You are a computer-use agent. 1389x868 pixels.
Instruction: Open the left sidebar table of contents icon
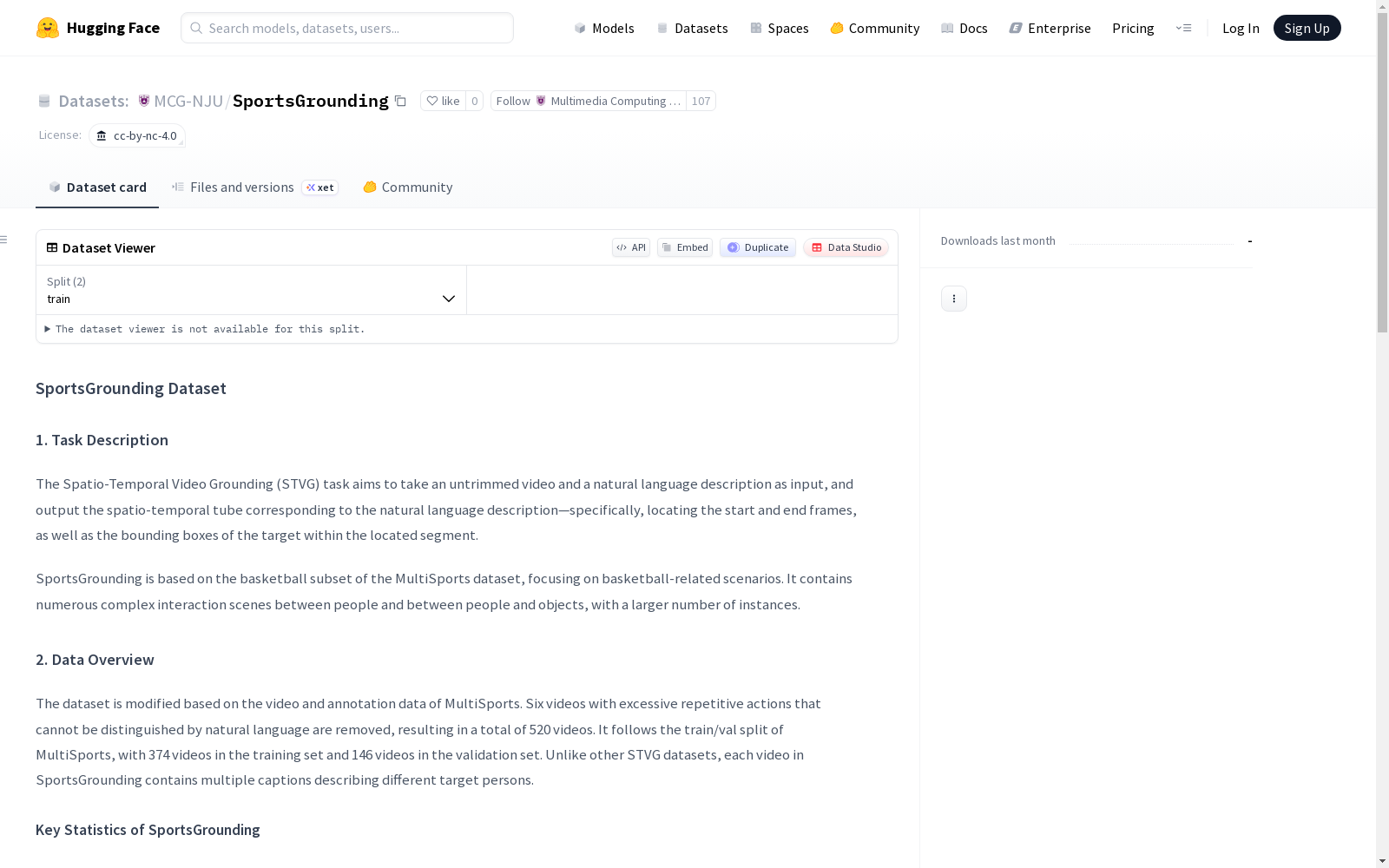(x=4, y=240)
